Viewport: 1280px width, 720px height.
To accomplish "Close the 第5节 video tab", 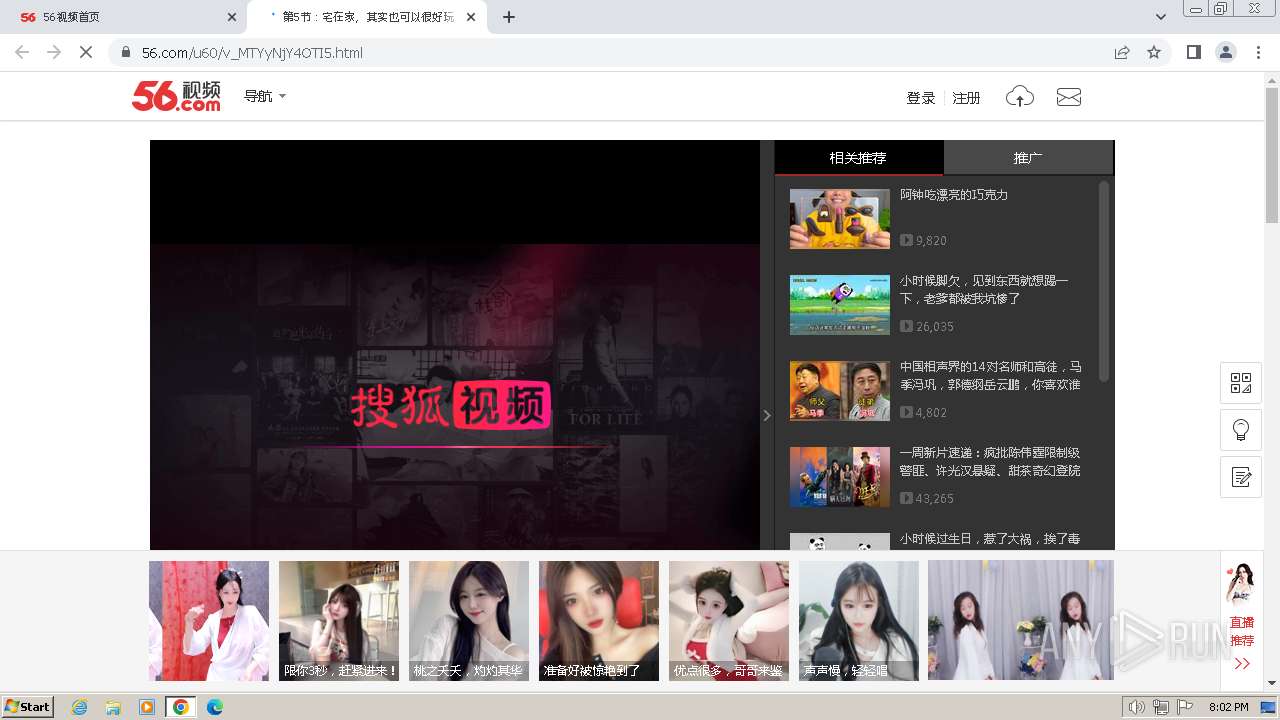I will coord(471,17).
